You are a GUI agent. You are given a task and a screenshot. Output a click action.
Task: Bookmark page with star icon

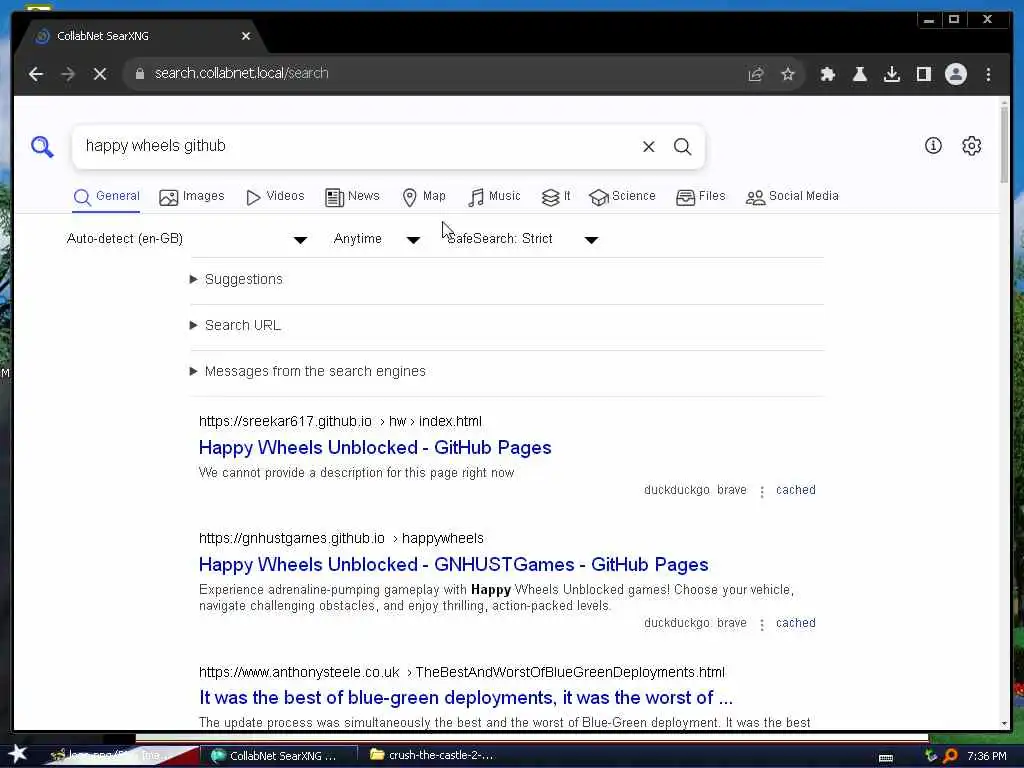[788, 74]
